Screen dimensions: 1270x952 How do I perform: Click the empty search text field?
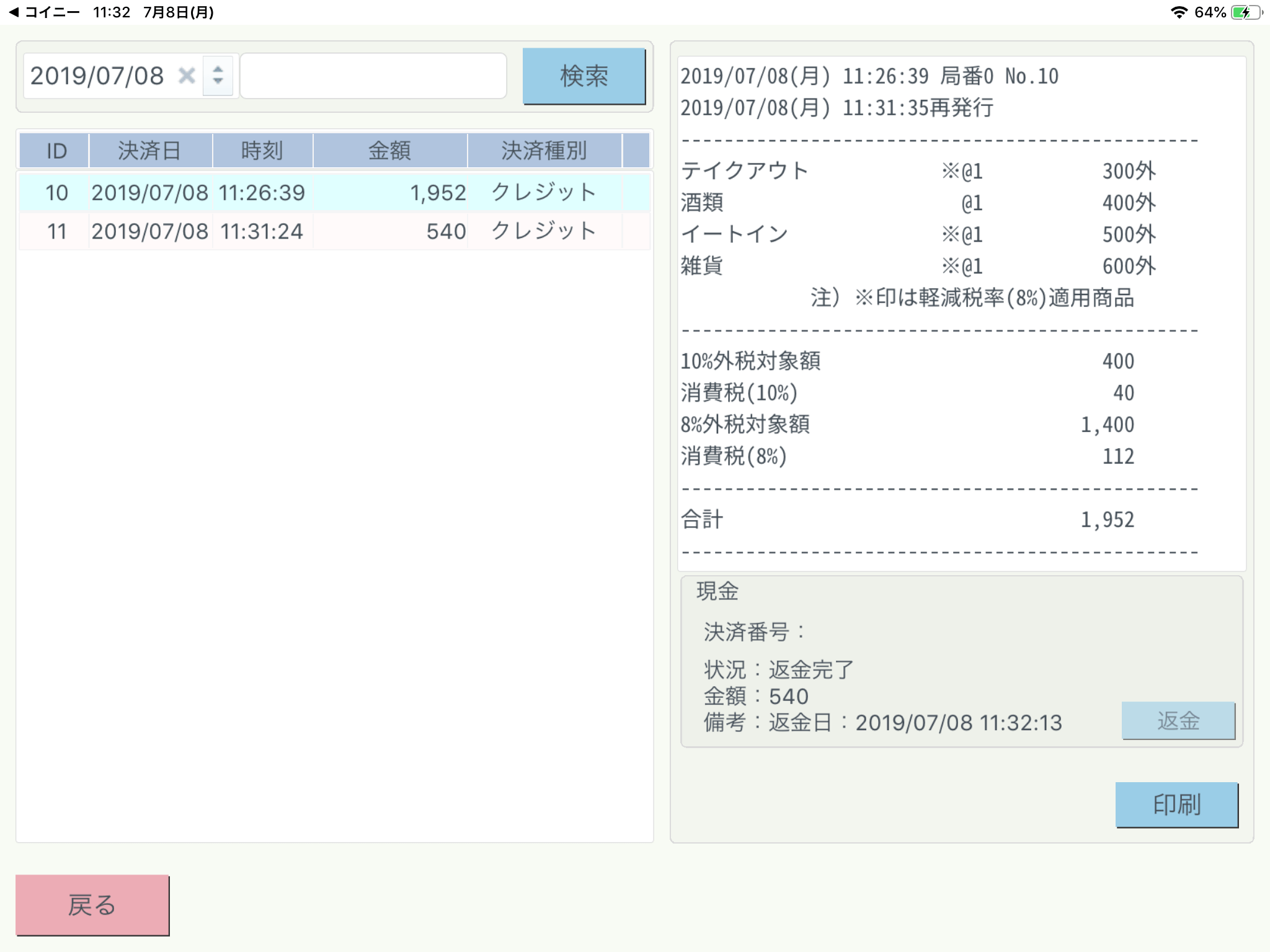coord(373,76)
